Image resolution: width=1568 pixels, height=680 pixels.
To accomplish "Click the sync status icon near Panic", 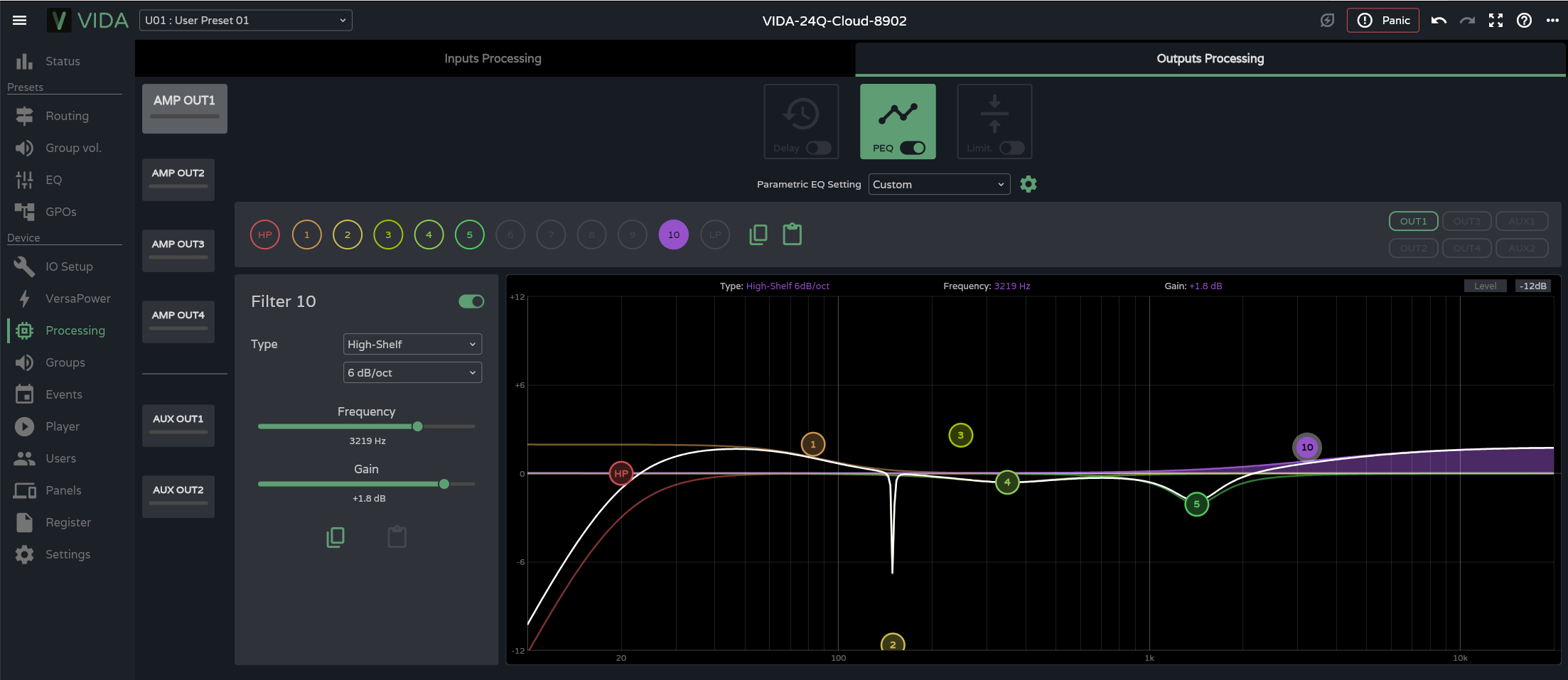I will pyautogui.click(x=1327, y=21).
